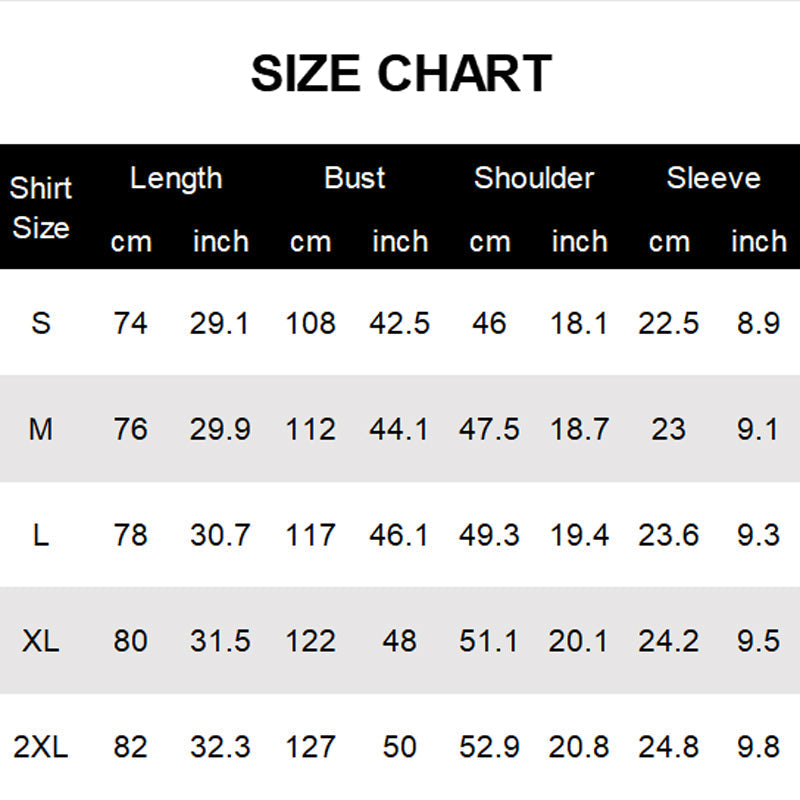
Task: Click the M length inch value 29.9
Action: [220, 429]
